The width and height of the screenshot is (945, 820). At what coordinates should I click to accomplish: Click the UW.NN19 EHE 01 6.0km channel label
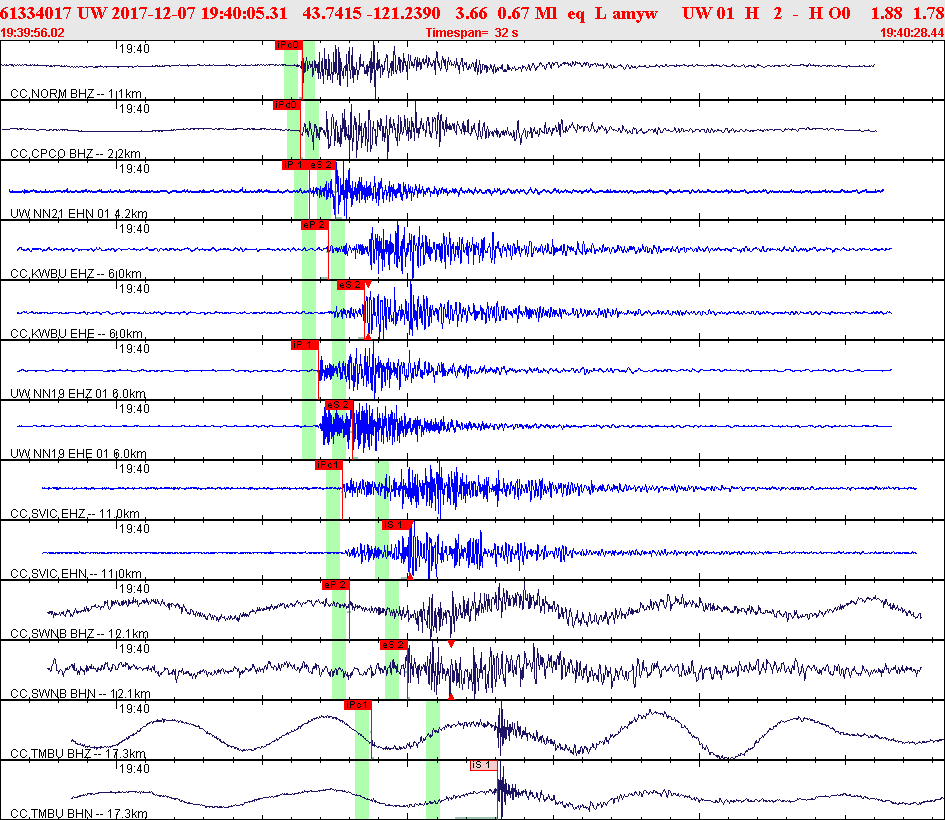click(78, 453)
